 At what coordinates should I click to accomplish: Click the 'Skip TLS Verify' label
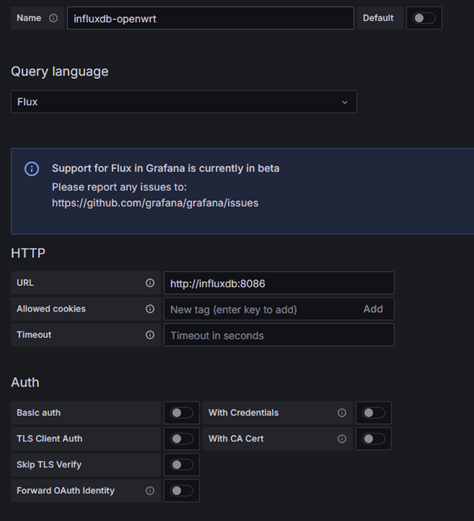(49, 465)
